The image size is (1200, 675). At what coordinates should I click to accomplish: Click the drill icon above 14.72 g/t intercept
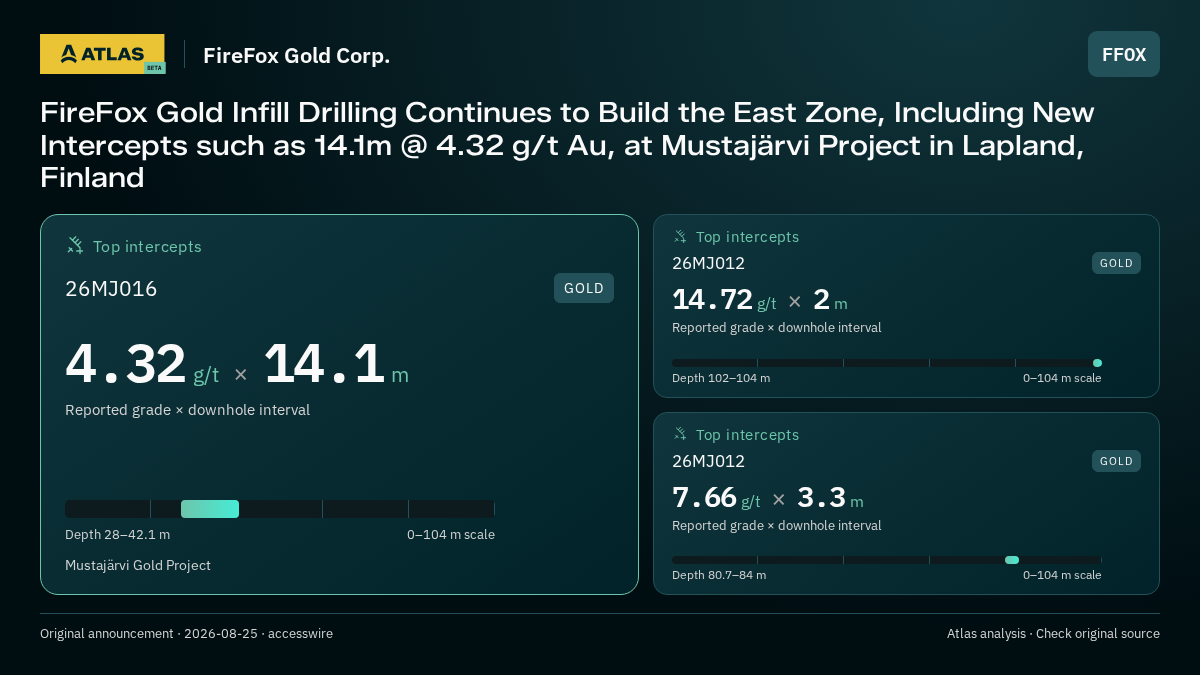coord(680,237)
